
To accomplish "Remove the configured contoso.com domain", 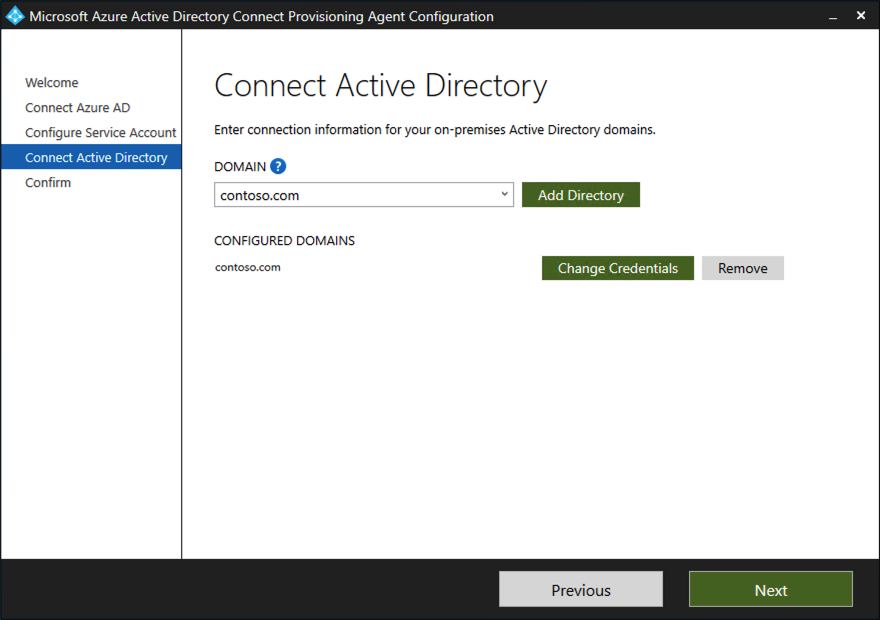I will [742, 268].
